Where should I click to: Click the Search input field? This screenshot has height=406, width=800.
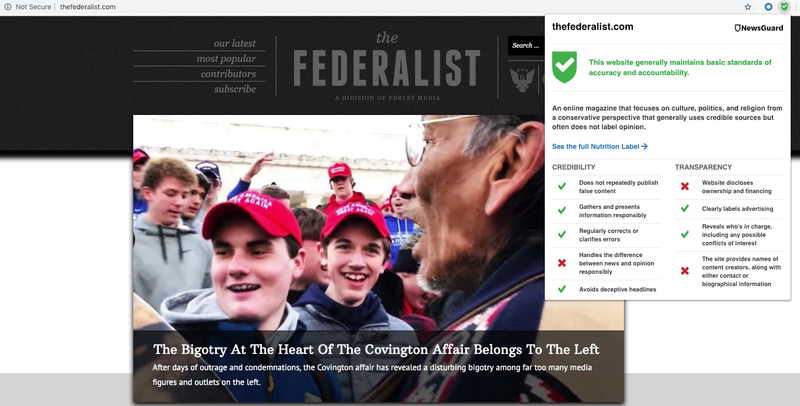(x=526, y=45)
